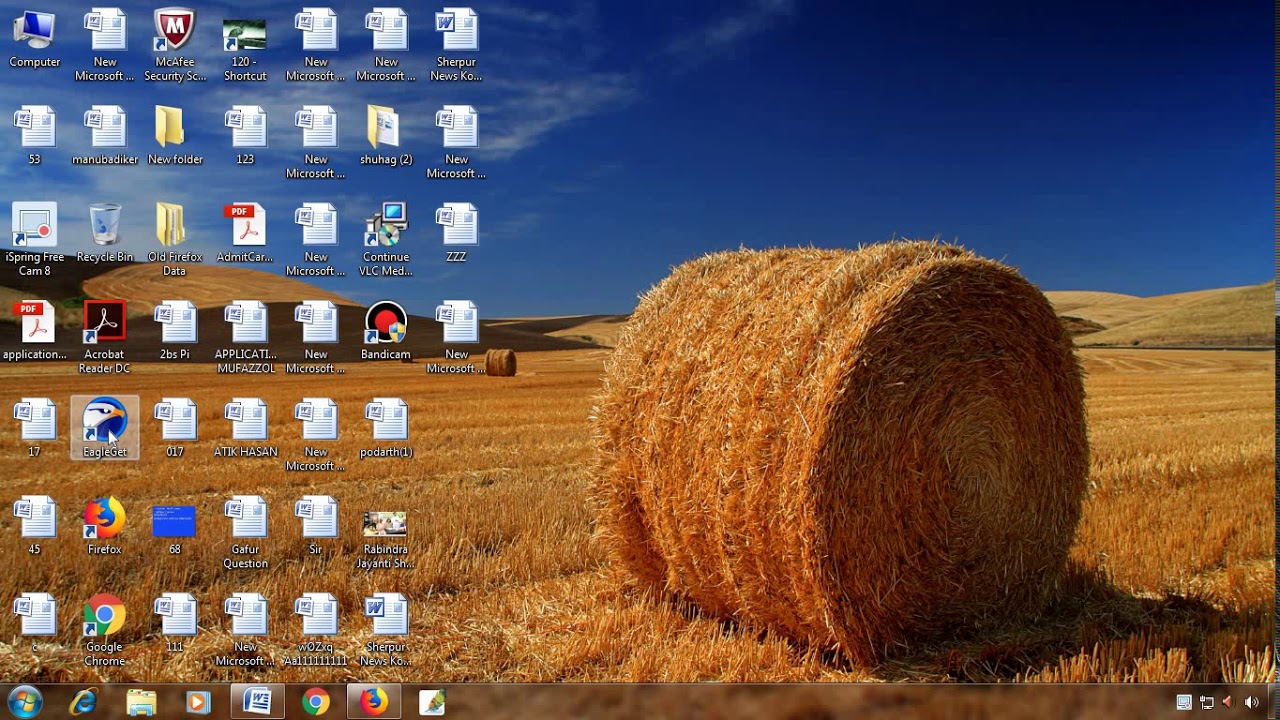Select the Rabindra Jayanti image thumbnail
The image size is (1280, 720).
click(385, 523)
